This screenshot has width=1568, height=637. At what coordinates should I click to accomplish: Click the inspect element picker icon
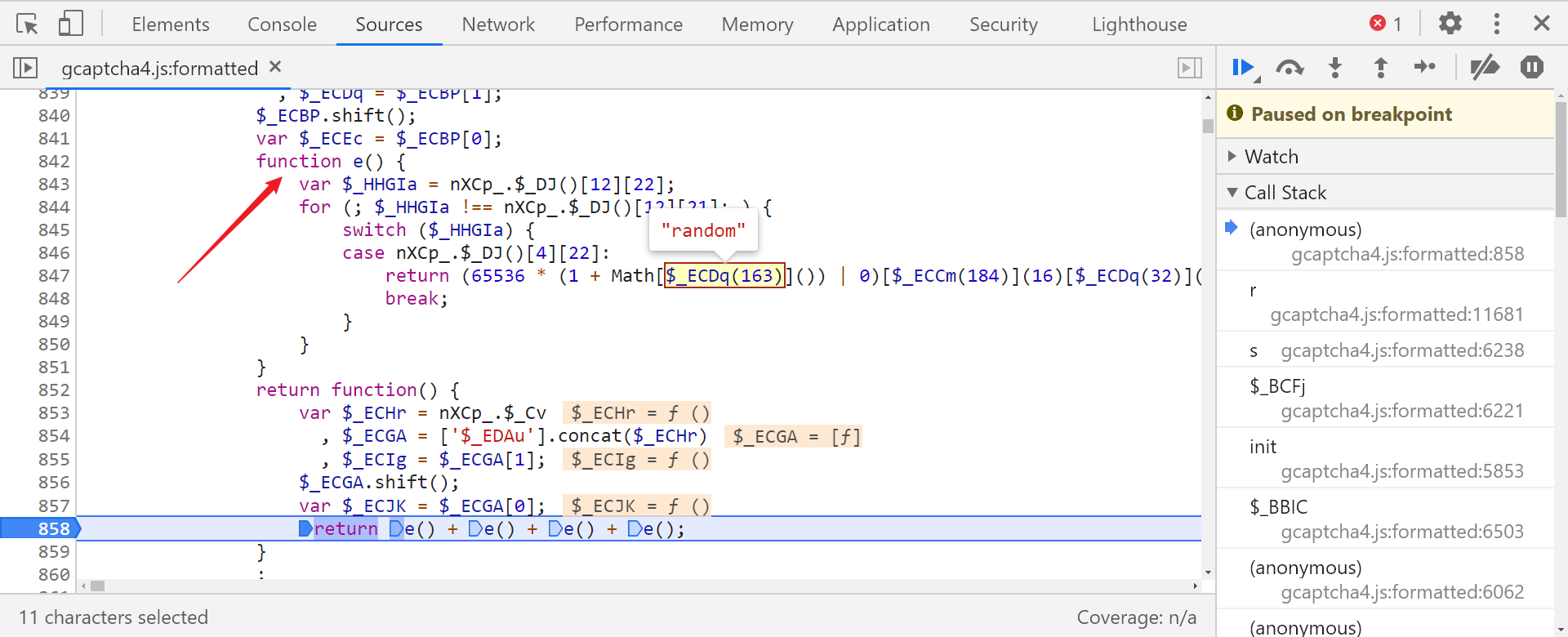(x=27, y=24)
